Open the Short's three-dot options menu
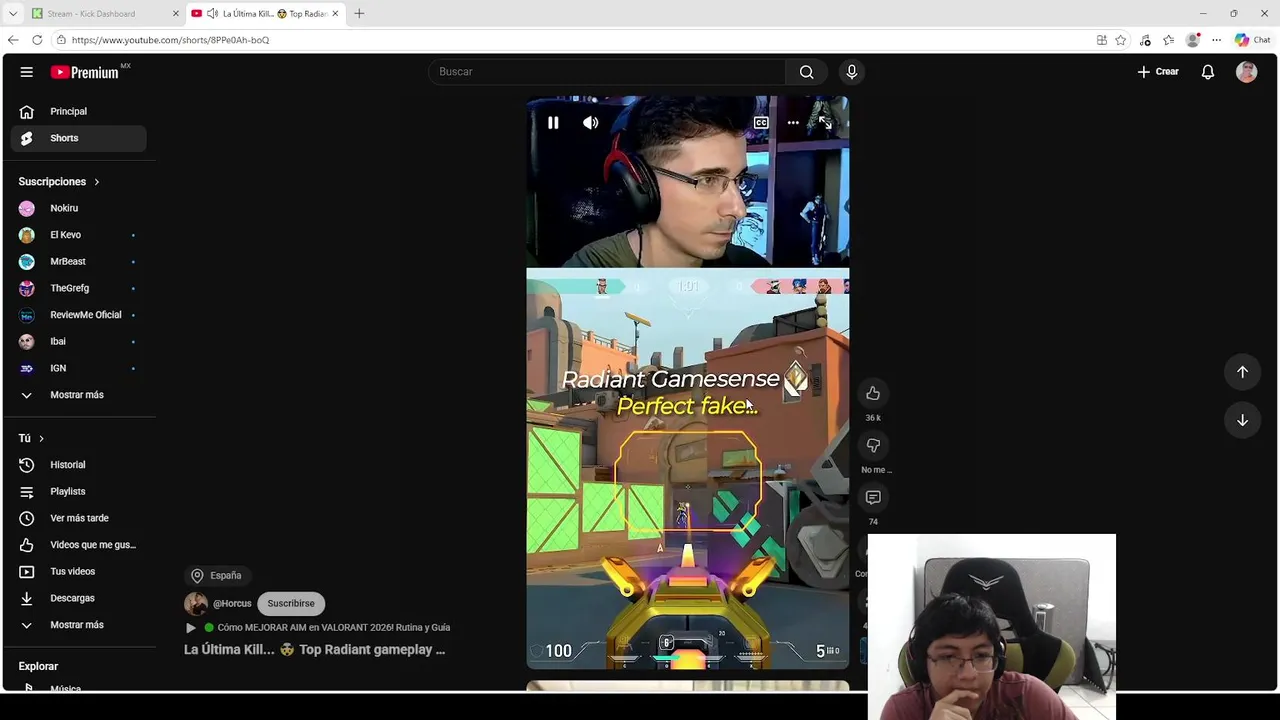This screenshot has width=1280, height=720. tap(793, 123)
